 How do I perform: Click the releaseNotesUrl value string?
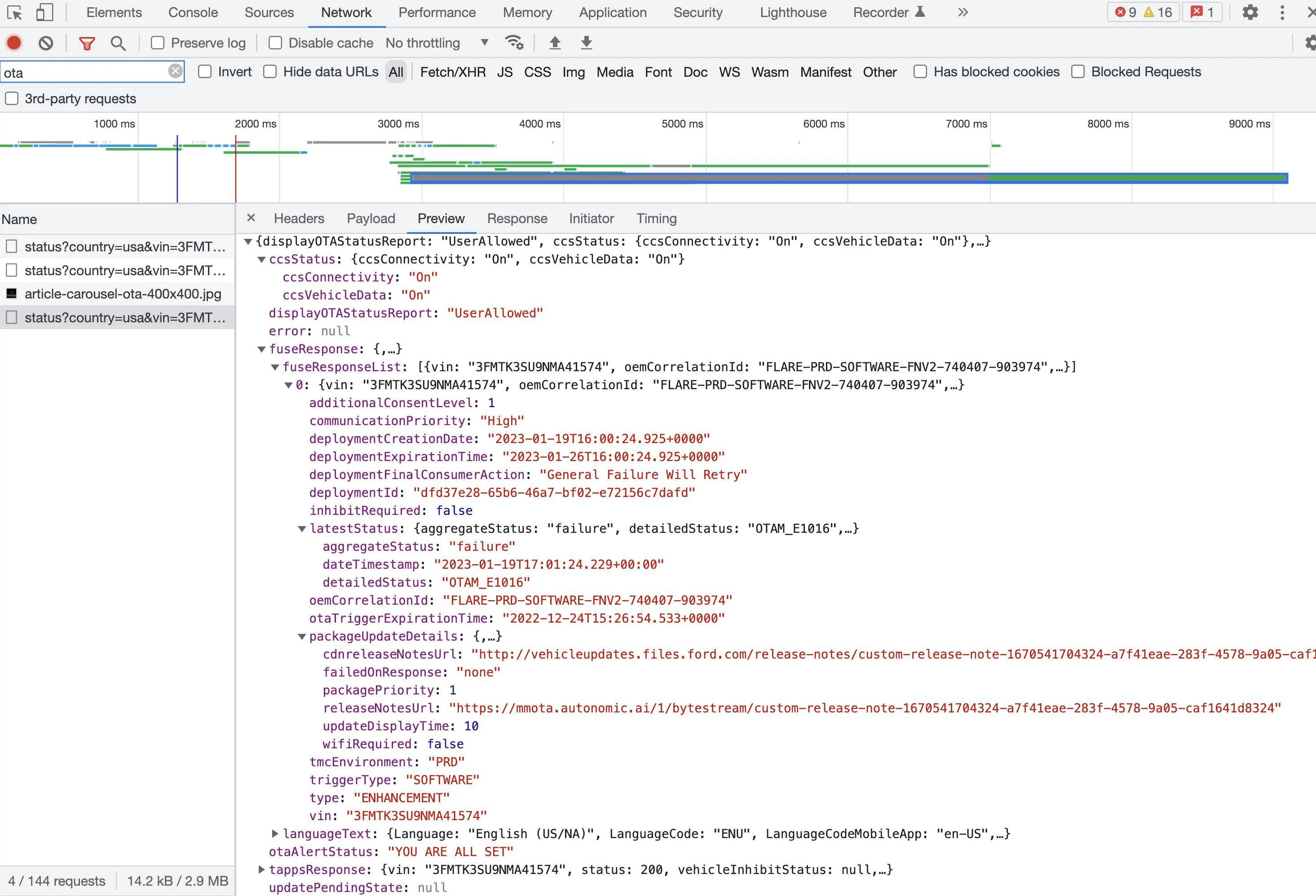(865, 708)
